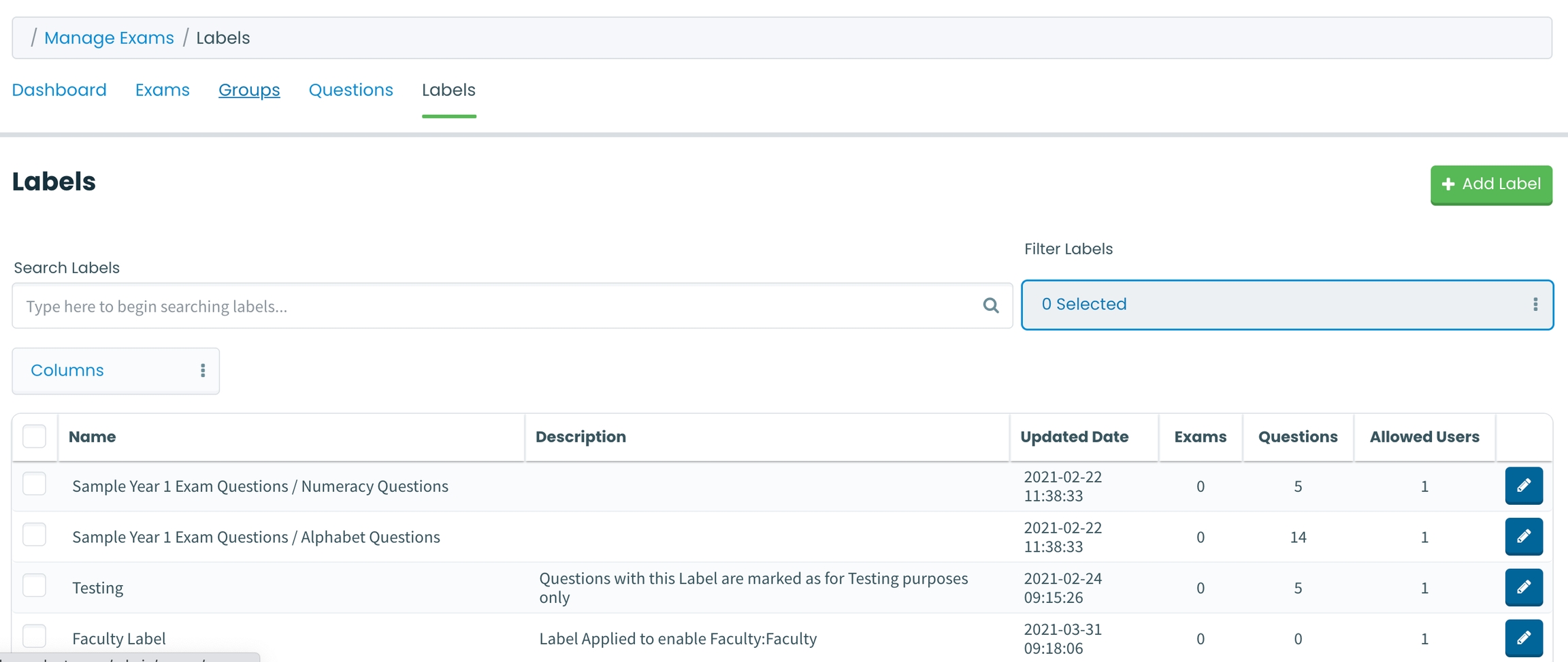
Task: Edit the Numeracy Questions label with the pencil icon
Action: 1523,485
